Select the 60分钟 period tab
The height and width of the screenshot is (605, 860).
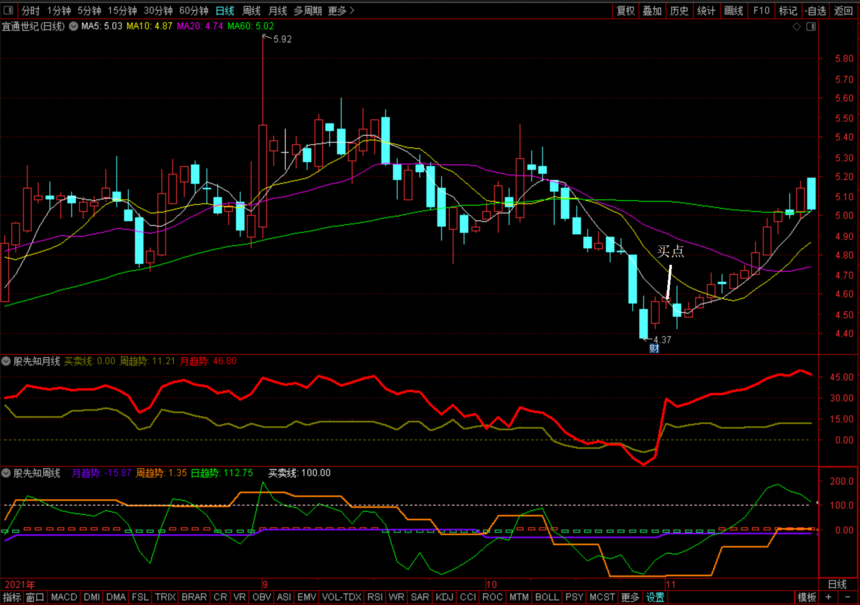[x=194, y=10]
